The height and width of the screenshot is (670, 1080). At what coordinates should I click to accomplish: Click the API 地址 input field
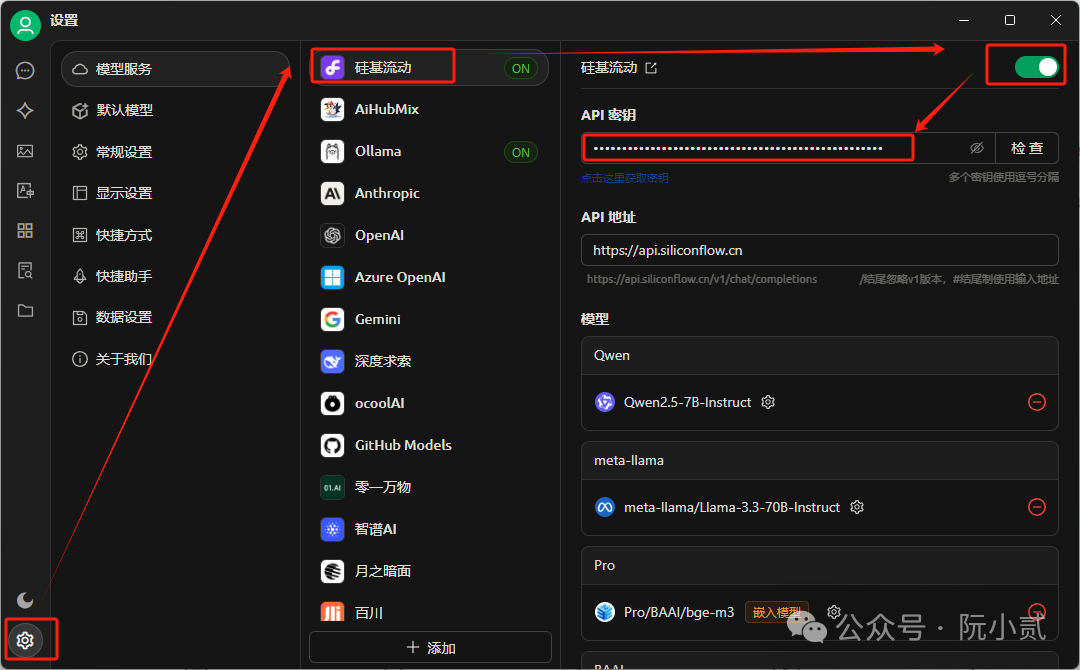tap(820, 250)
